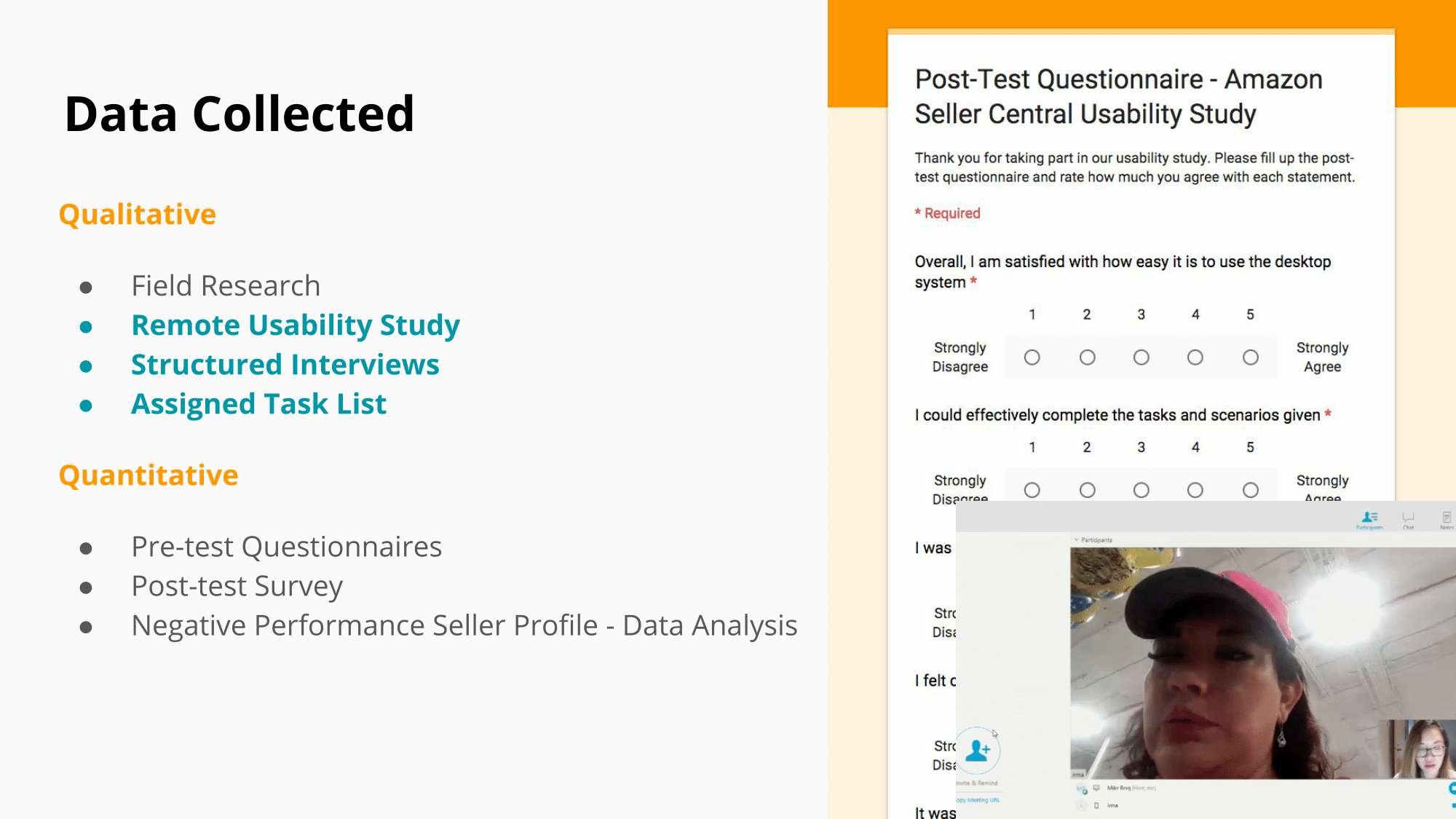1456x819 pixels.
Task: Open the Chat panel icon
Action: (1408, 519)
